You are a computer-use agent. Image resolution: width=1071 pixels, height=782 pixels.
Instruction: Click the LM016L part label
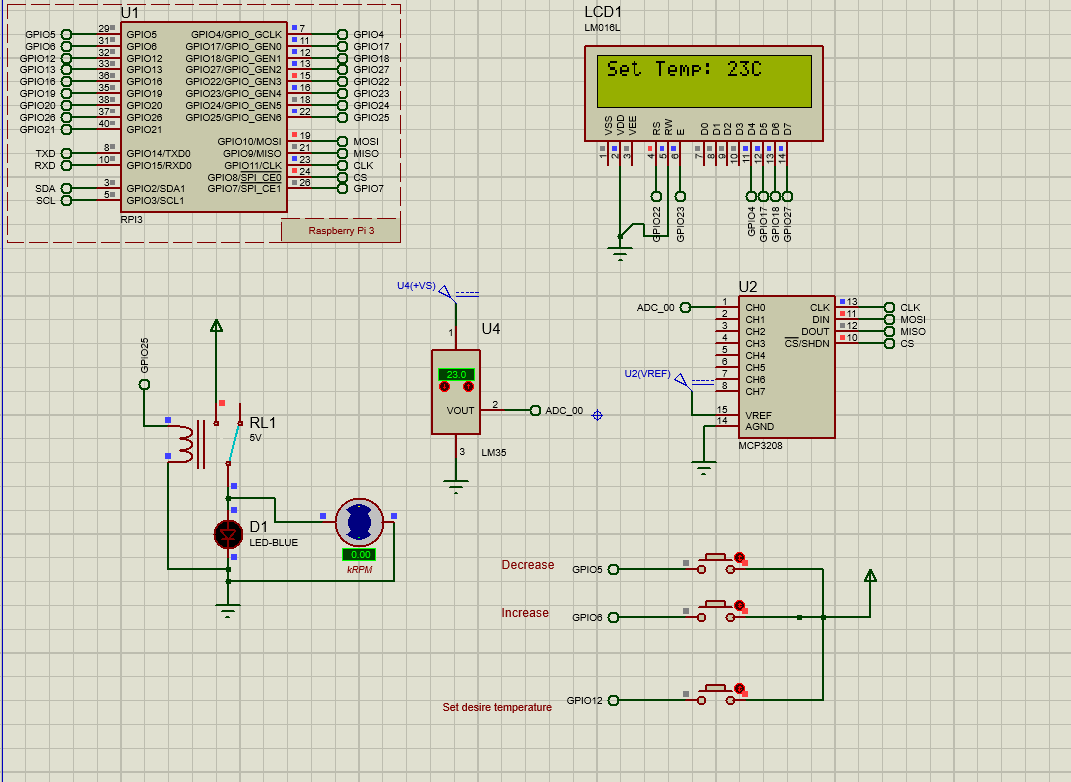point(602,28)
